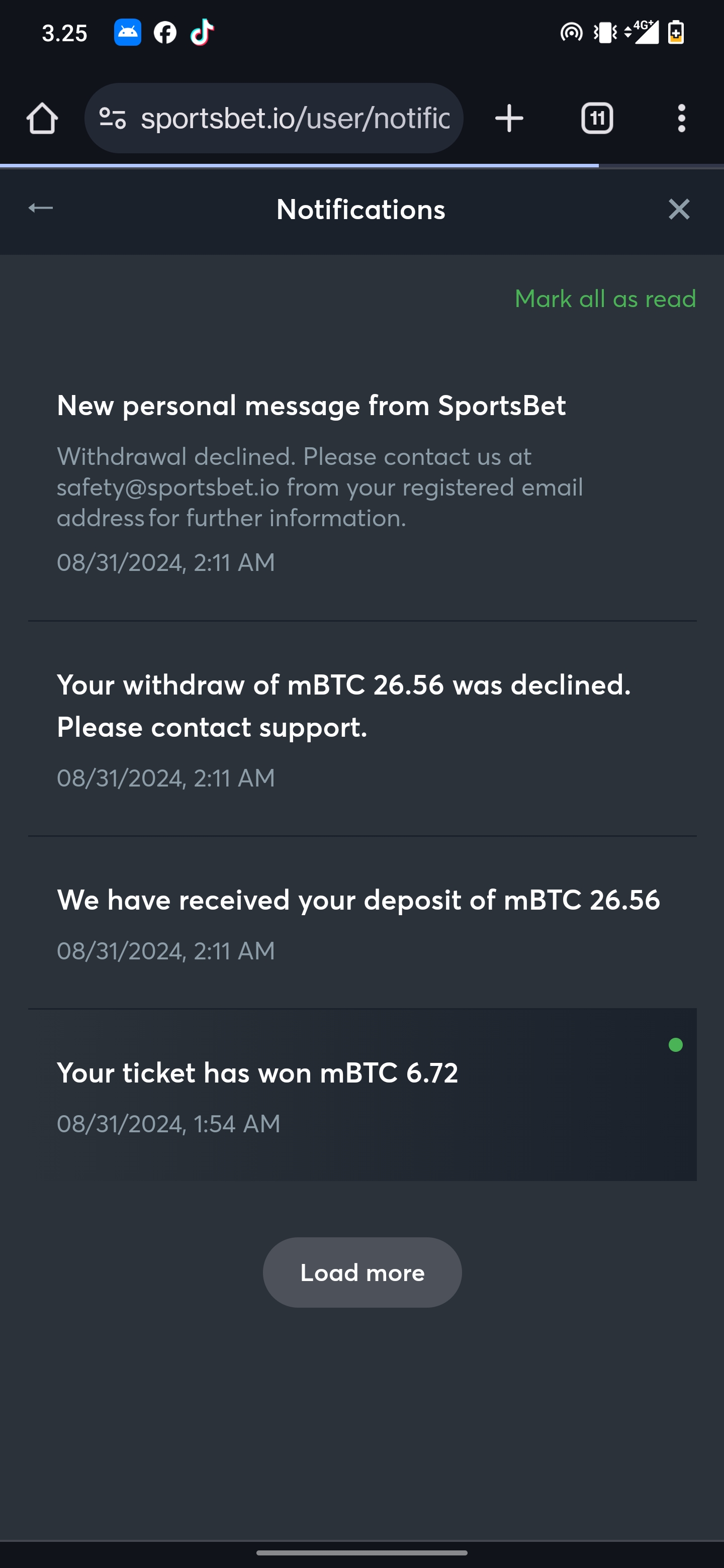Open the tab switcher showing 11 tabs
This screenshot has height=1568, width=724.
click(597, 118)
